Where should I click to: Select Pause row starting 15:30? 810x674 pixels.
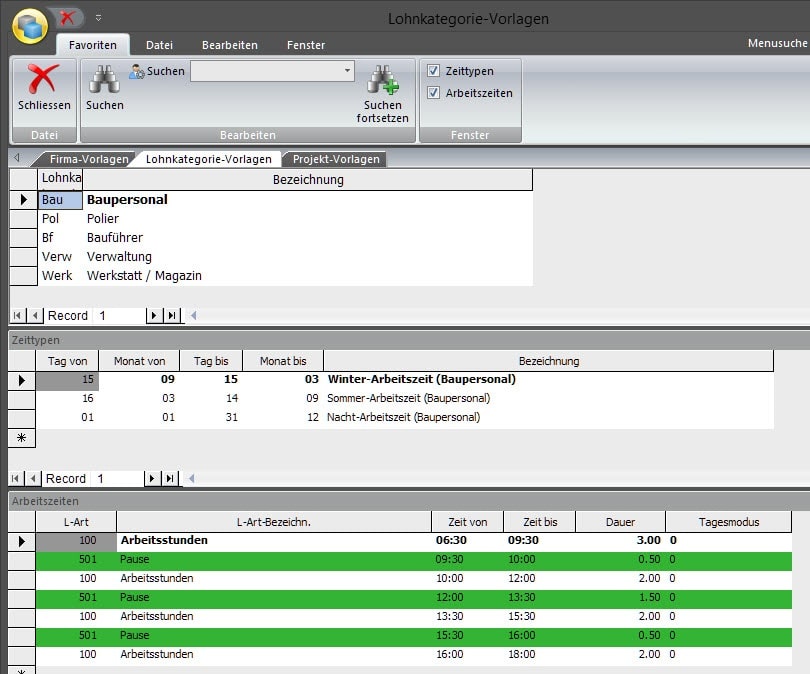tap(414, 635)
